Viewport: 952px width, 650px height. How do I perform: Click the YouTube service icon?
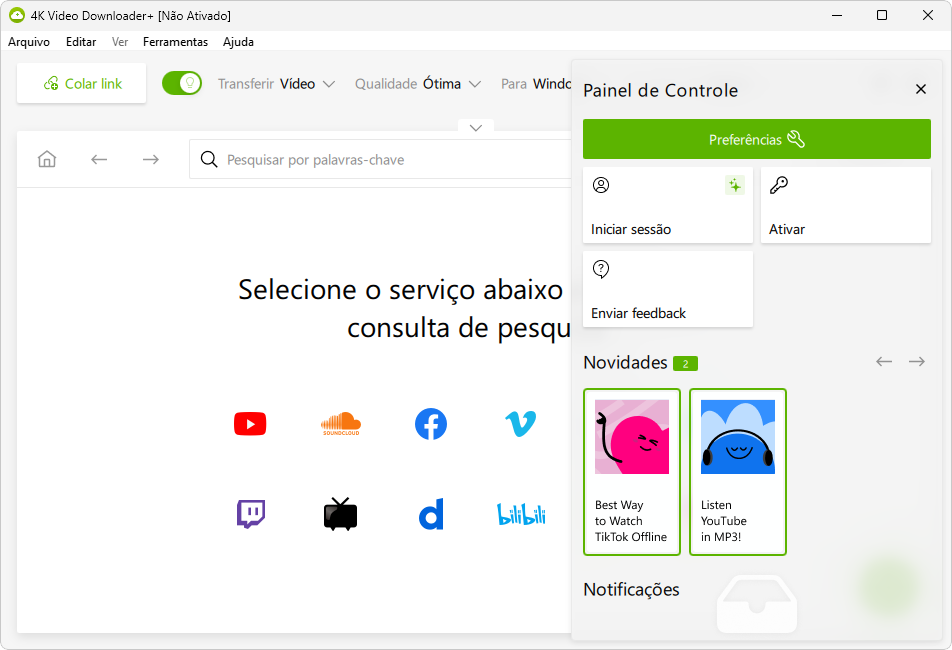point(250,424)
